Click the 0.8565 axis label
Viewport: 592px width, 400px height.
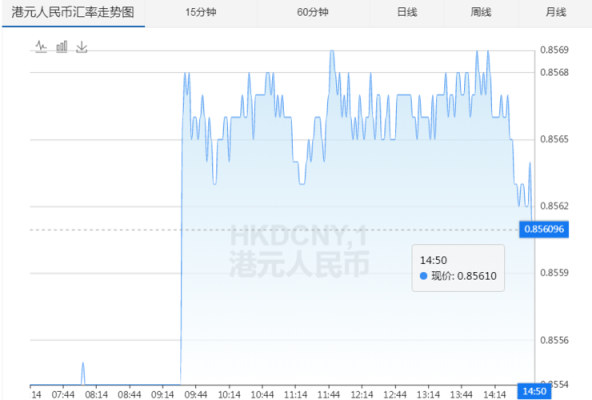click(554, 139)
